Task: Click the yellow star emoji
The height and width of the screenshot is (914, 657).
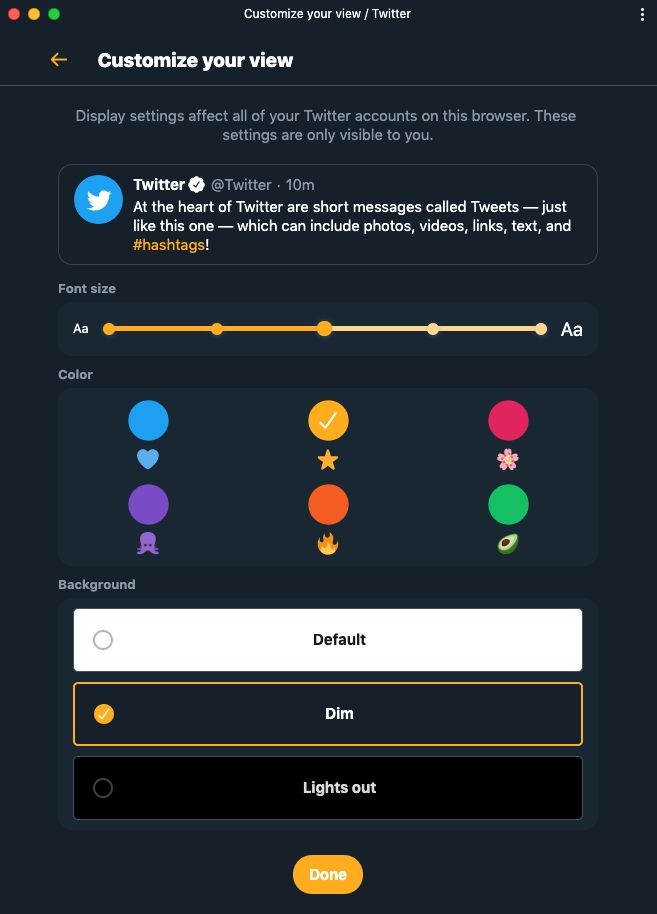Action: point(328,460)
